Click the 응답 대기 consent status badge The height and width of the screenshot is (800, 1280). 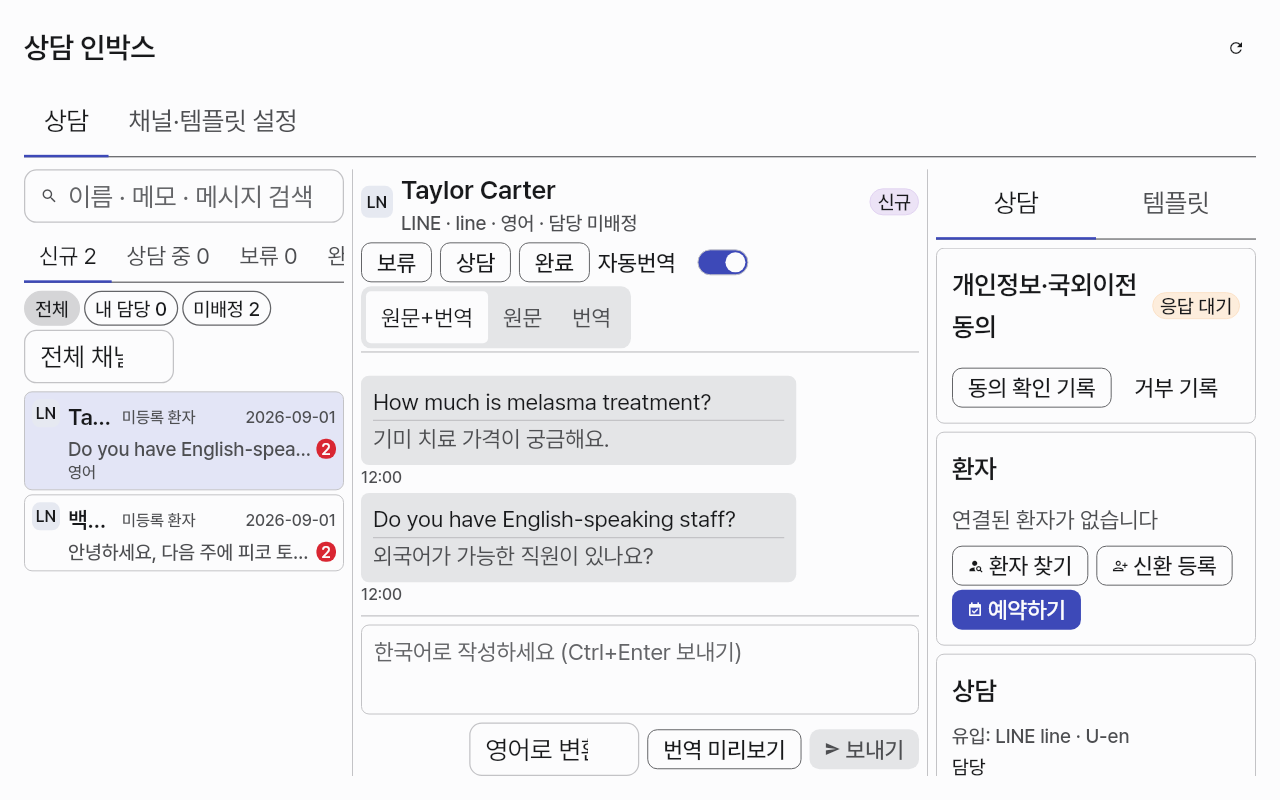1196,306
